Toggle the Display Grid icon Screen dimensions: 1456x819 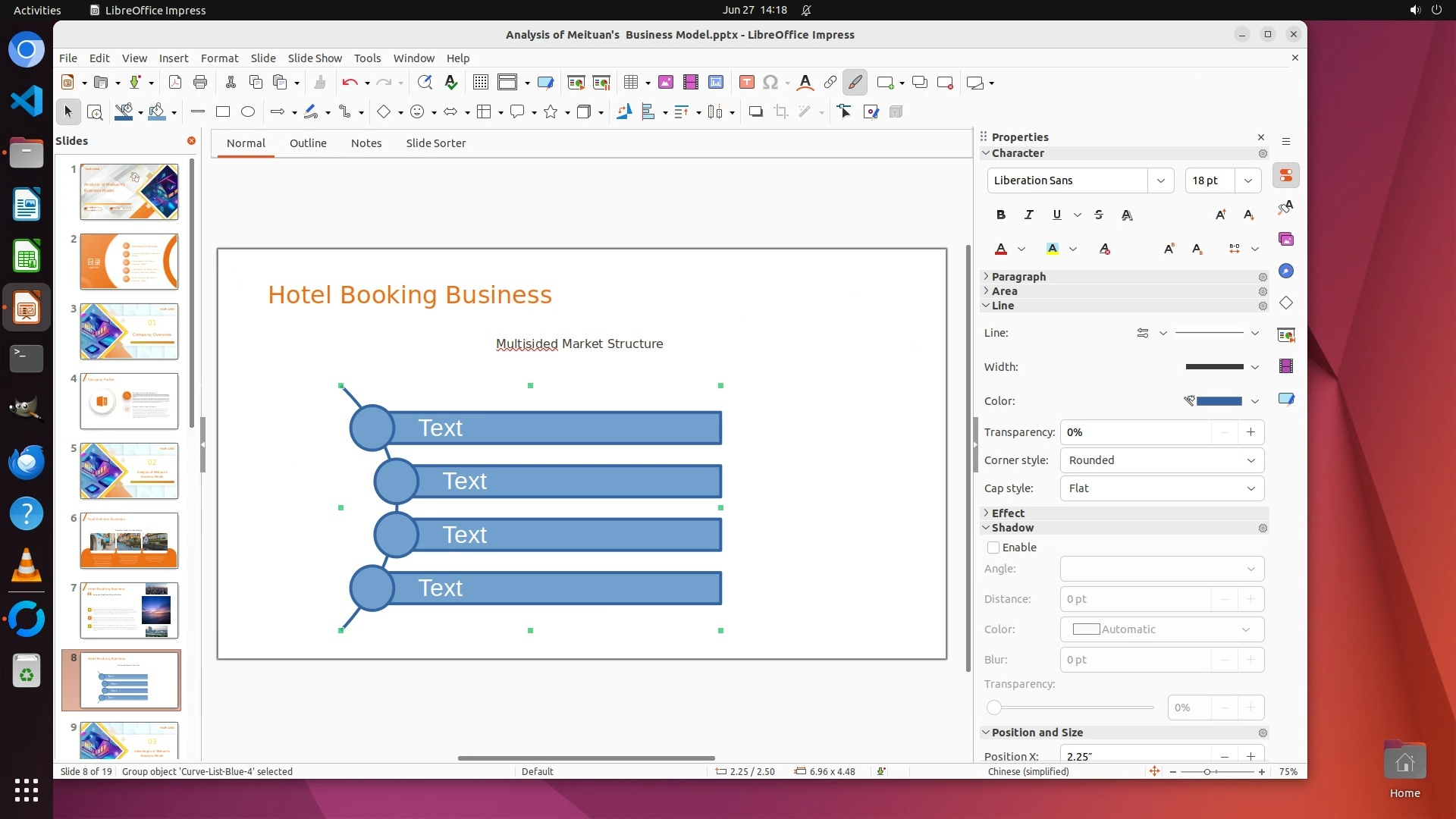click(481, 83)
